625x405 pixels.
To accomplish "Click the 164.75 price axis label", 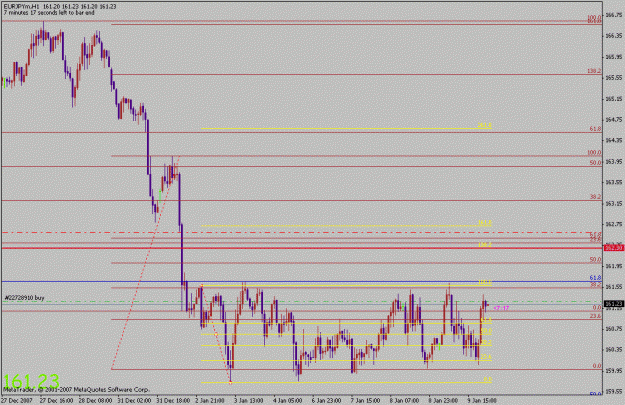I will 614,119.
